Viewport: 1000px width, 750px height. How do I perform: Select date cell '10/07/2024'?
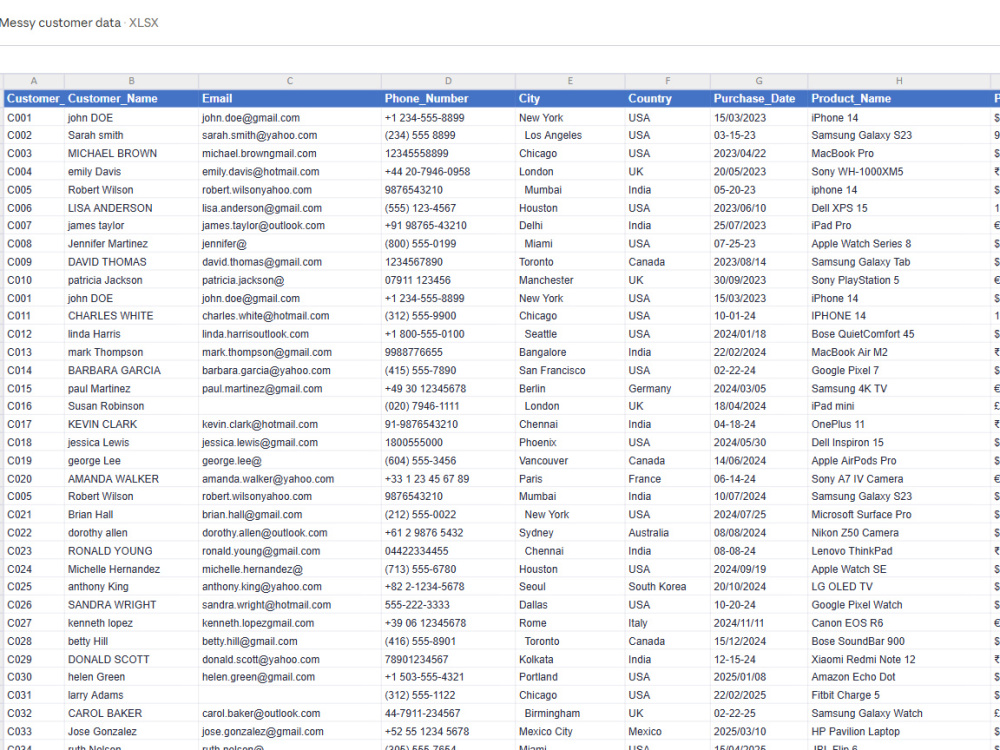(759, 496)
